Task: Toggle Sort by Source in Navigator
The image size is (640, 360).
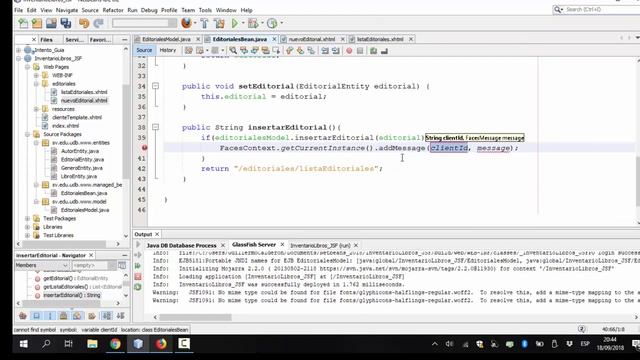Action: tap(120, 316)
